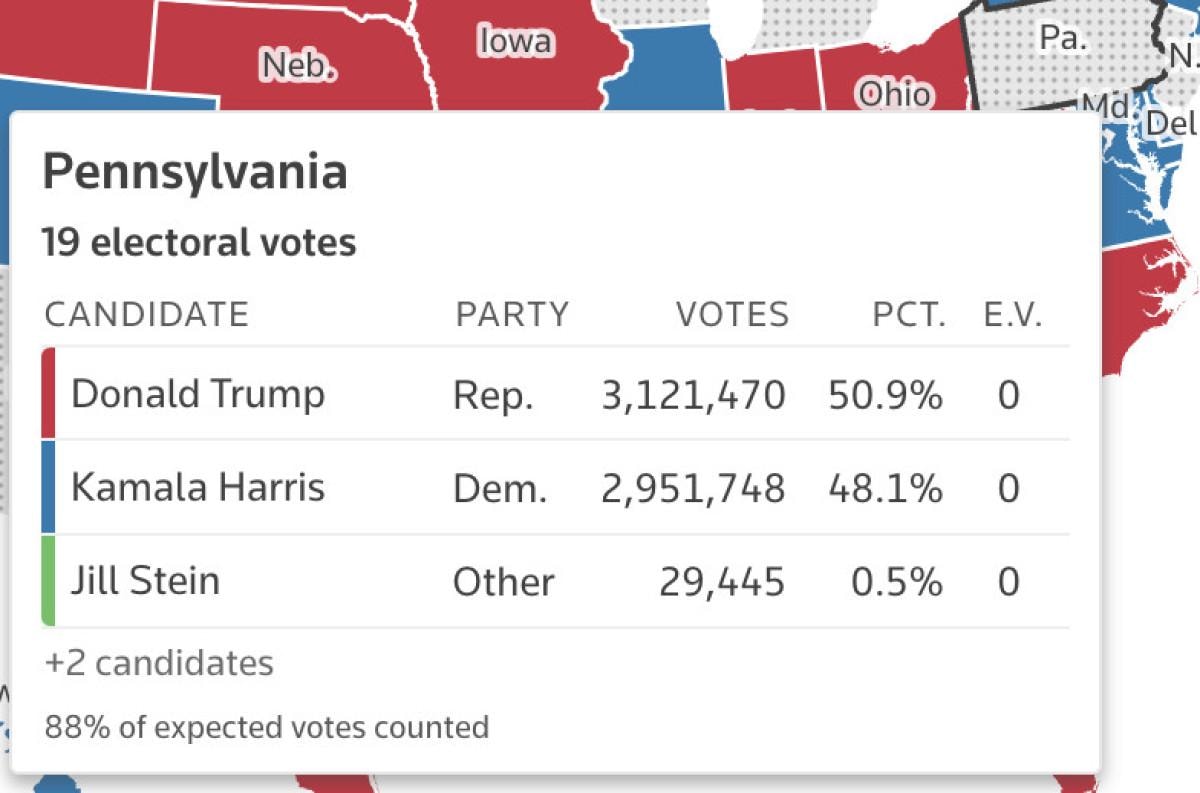Screen dimensions: 1200x793
Task: Click the Nebraska state on the map
Action: point(297,65)
